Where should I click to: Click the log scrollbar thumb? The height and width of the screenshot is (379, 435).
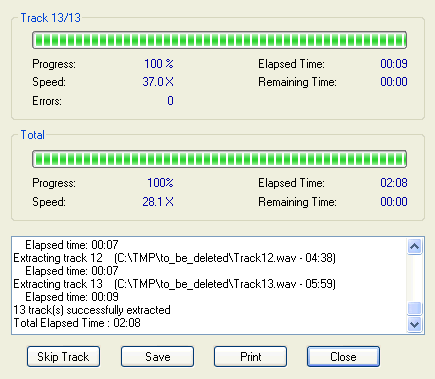coord(414,308)
